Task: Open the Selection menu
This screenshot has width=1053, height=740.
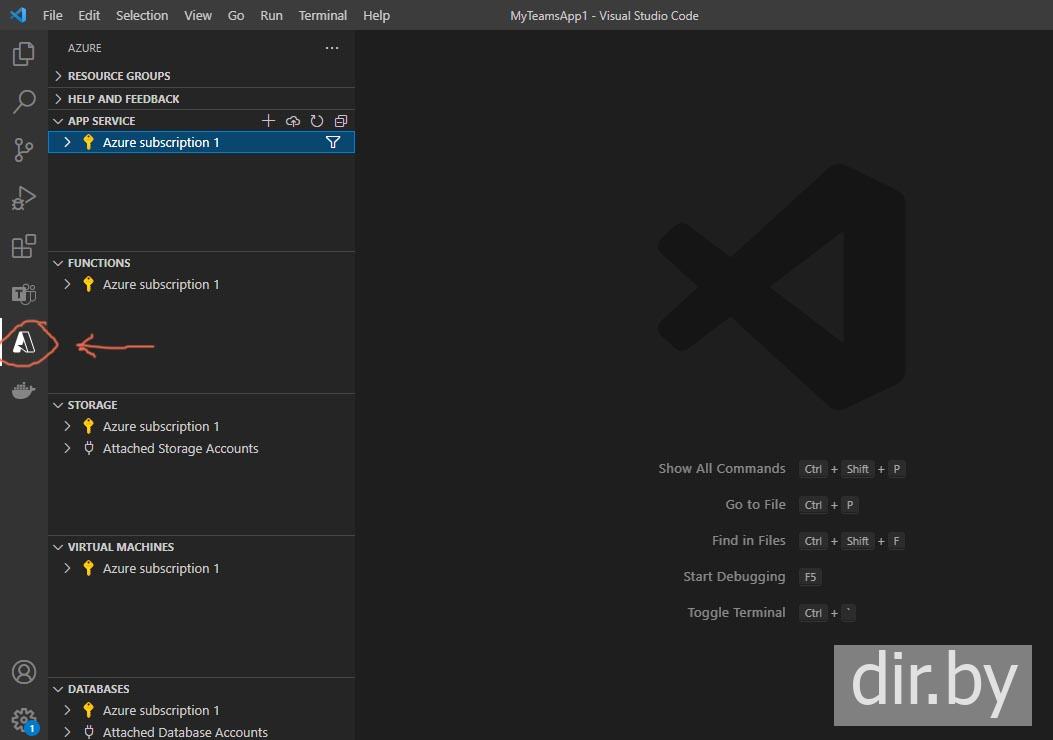Action: pyautogui.click(x=142, y=16)
